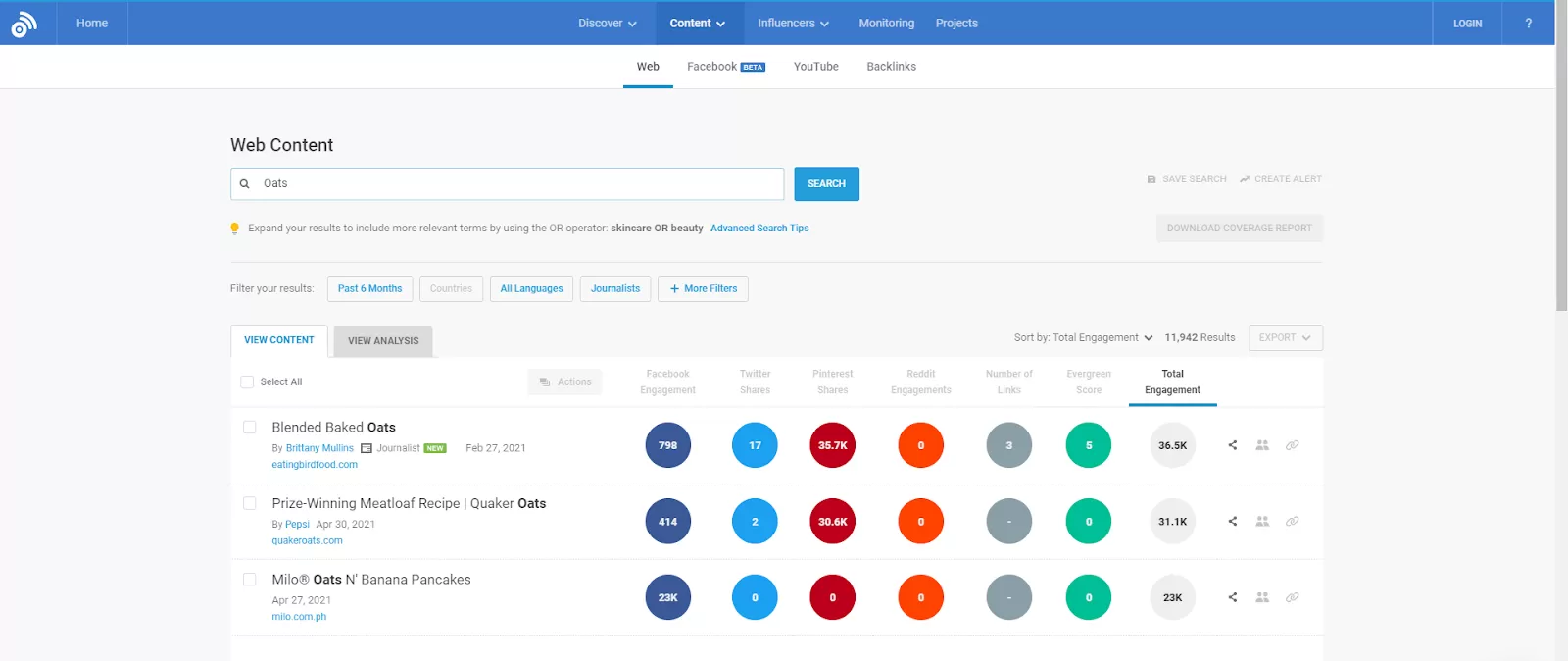The image size is (1568, 661).
Task: Click Facebook engagement 23K circle for Milo
Action: pyautogui.click(x=668, y=597)
